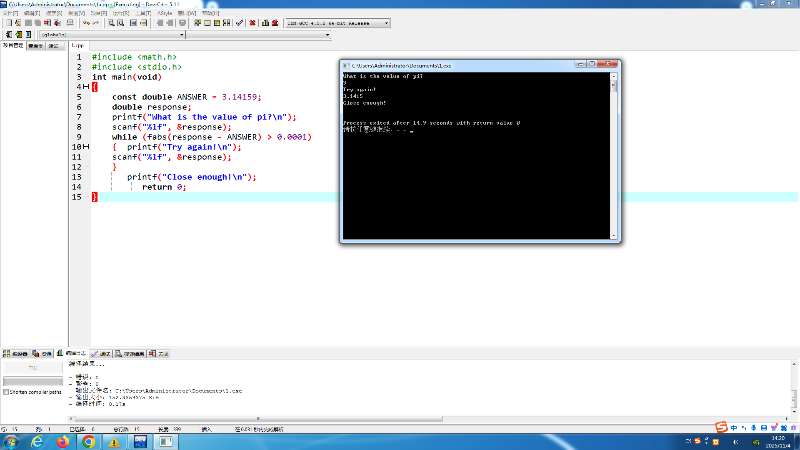Click the Delete profiling information icon
Screen dimensions: 800x450
275,23
